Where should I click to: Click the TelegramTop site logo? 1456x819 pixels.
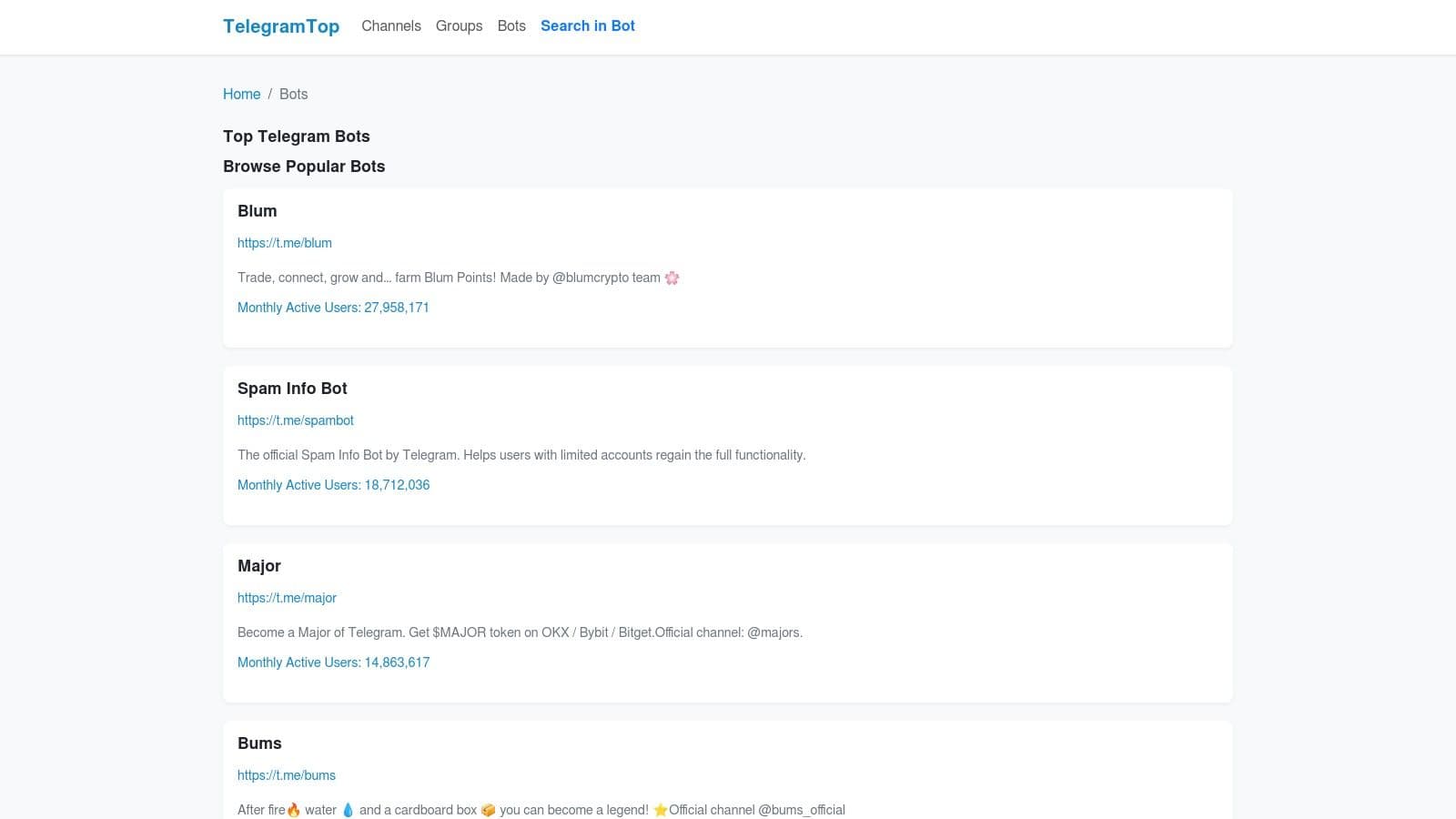[280, 26]
